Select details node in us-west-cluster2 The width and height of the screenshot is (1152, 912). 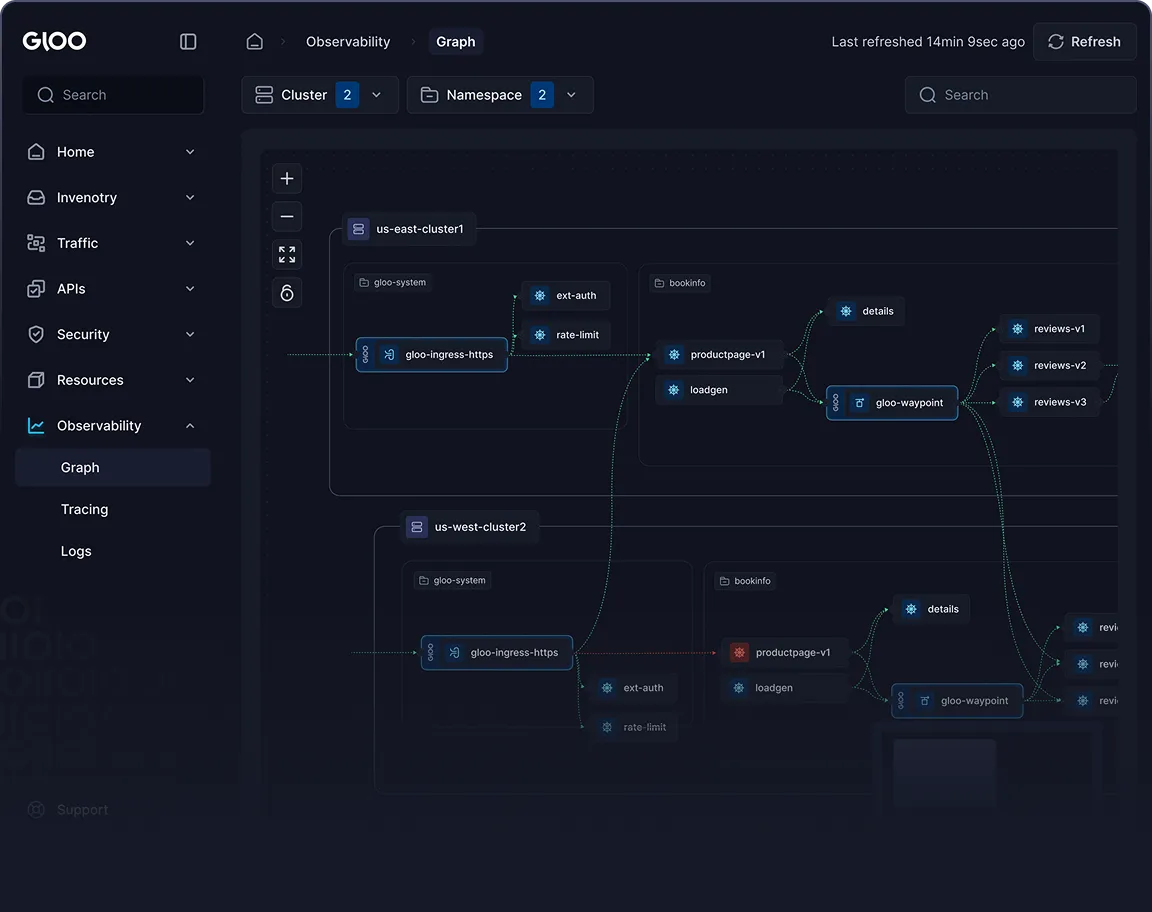[x=932, y=609]
